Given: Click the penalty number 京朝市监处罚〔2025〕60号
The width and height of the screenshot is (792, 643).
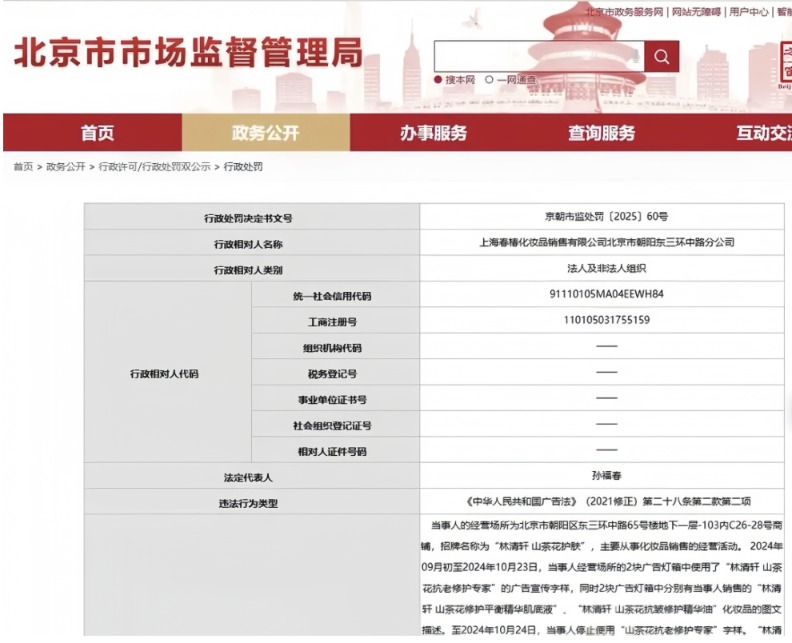Looking at the screenshot, I should point(606,217).
